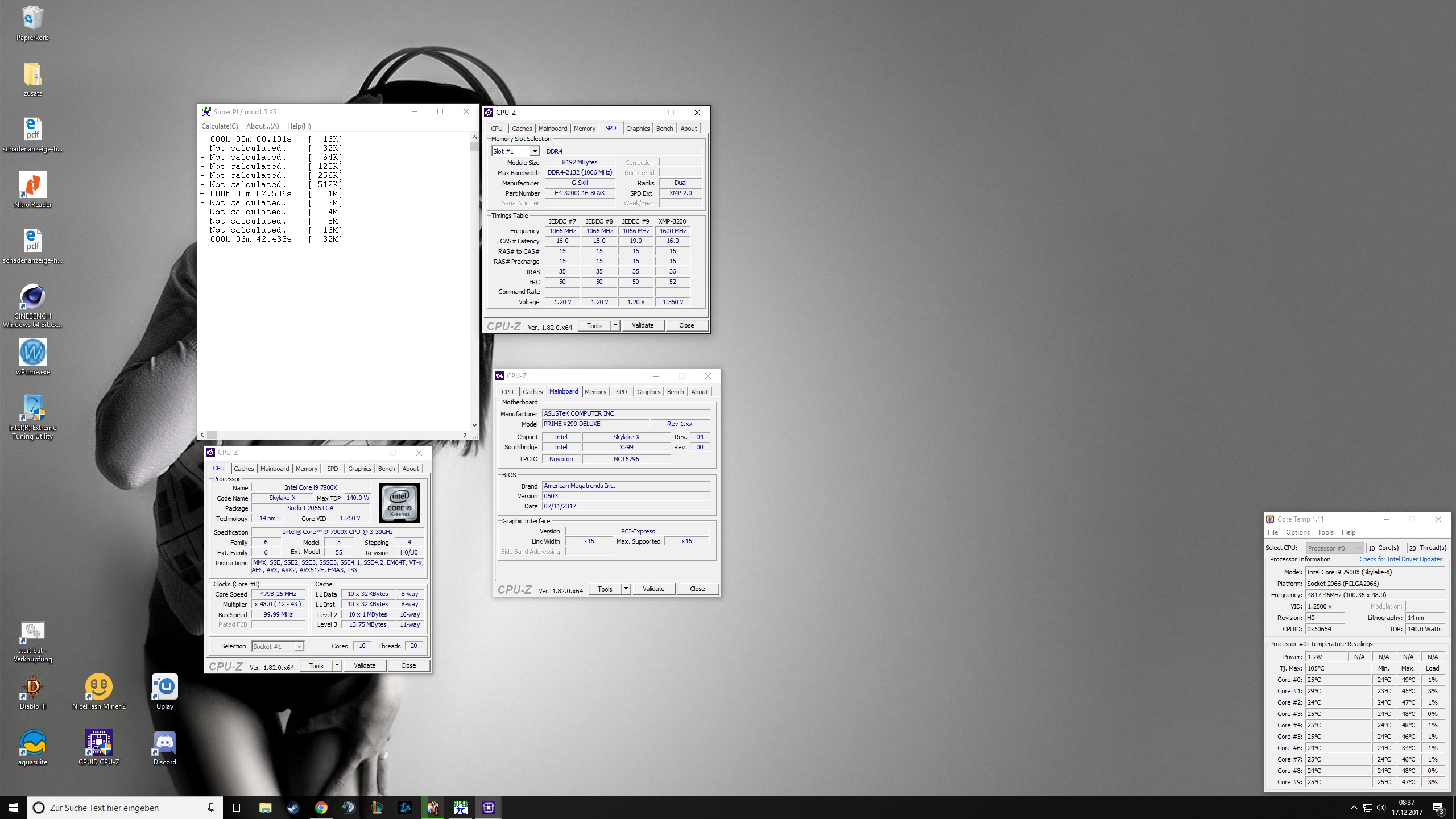Open the zusatz folder on desktop
The height and width of the screenshot is (819, 1456).
coord(32,78)
